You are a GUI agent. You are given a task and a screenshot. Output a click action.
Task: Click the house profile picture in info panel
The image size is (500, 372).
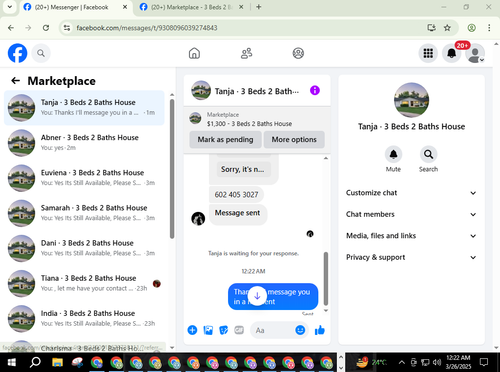pos(411,100)
